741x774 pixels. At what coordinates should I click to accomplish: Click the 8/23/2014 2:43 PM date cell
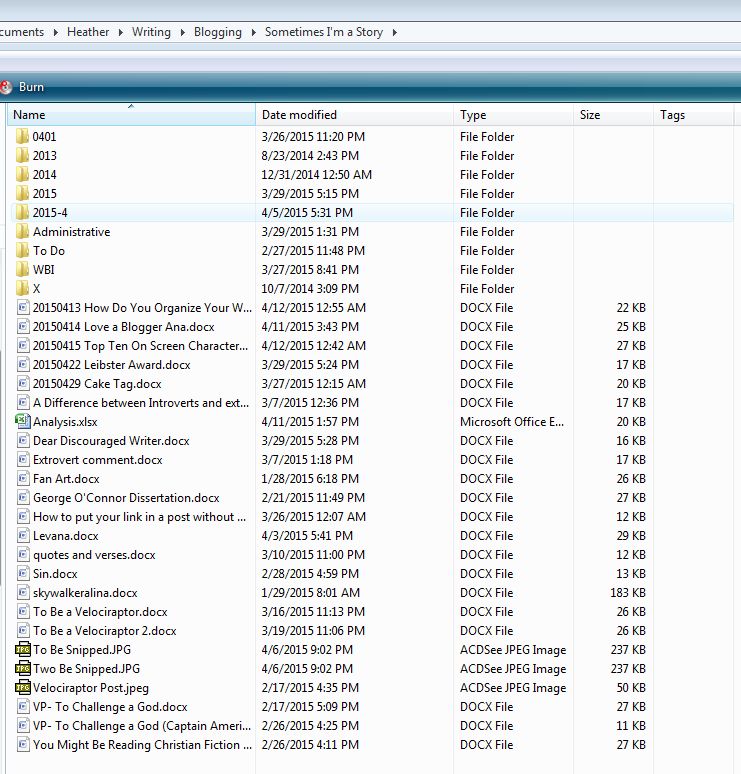(x=310, y=155)
